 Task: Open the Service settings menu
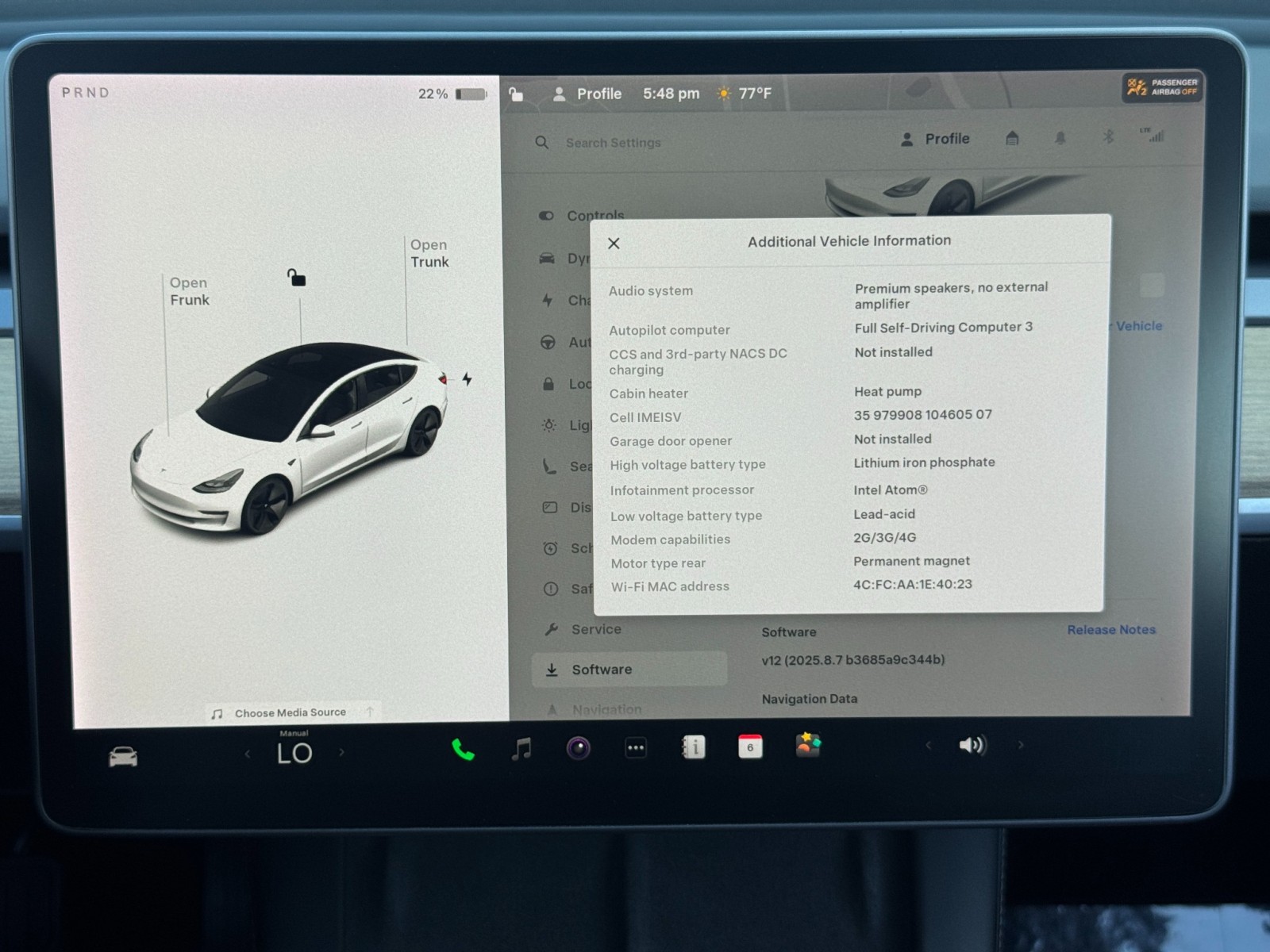[x=583, y=629]
